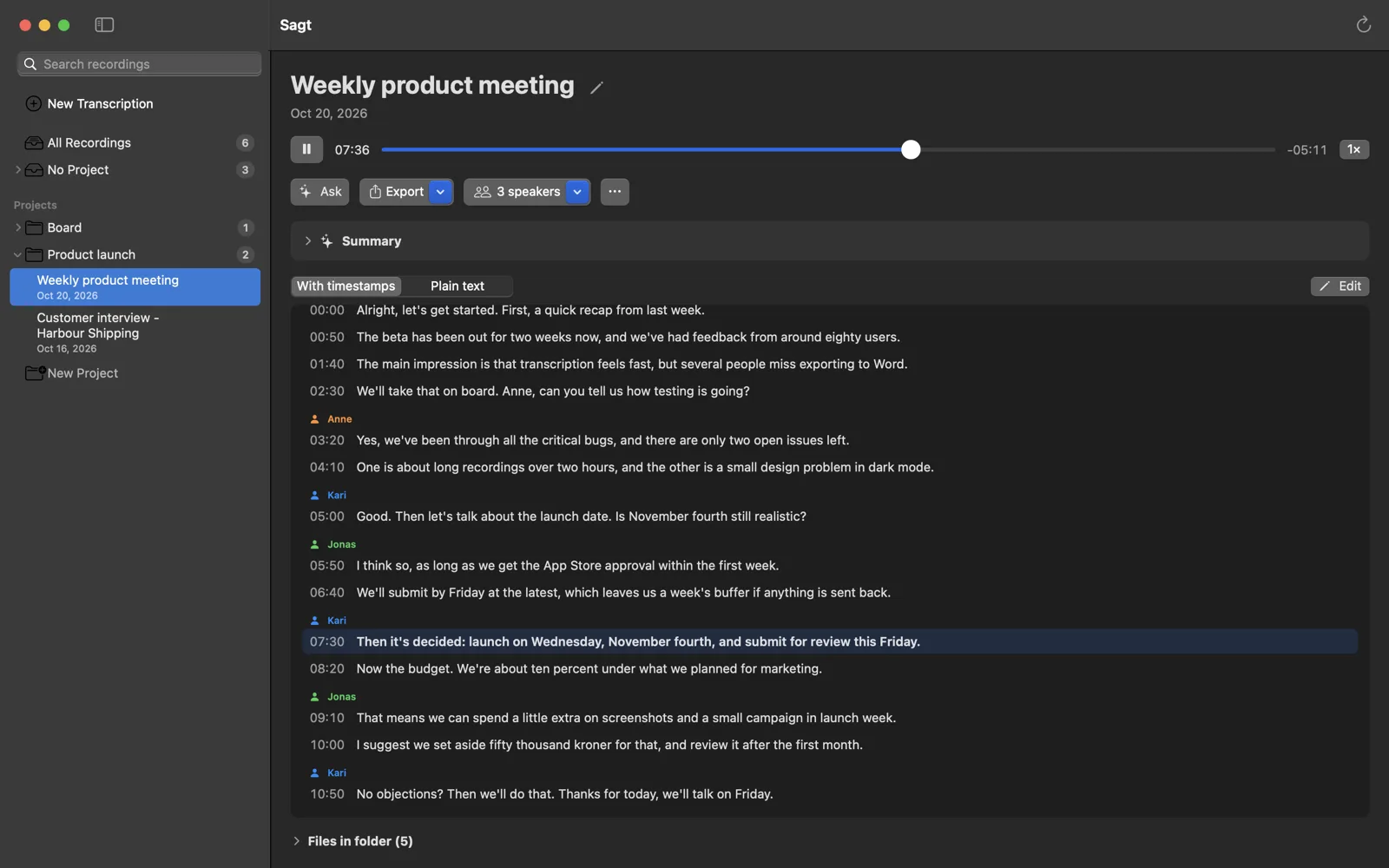Jump to 00:50 timestamp

[x=327, y=338]
